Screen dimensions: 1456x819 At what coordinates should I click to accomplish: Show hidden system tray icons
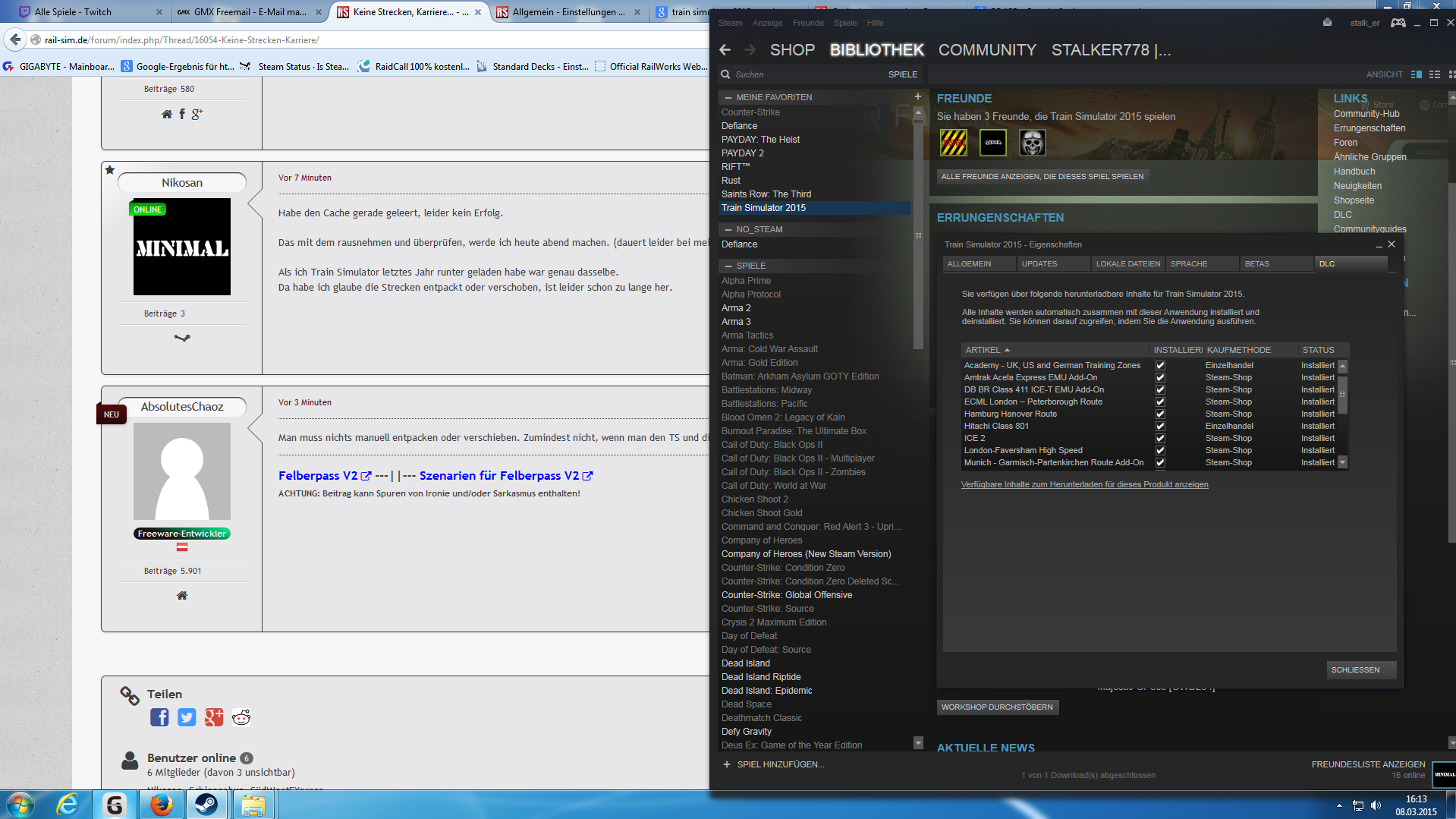[1339, 805]
